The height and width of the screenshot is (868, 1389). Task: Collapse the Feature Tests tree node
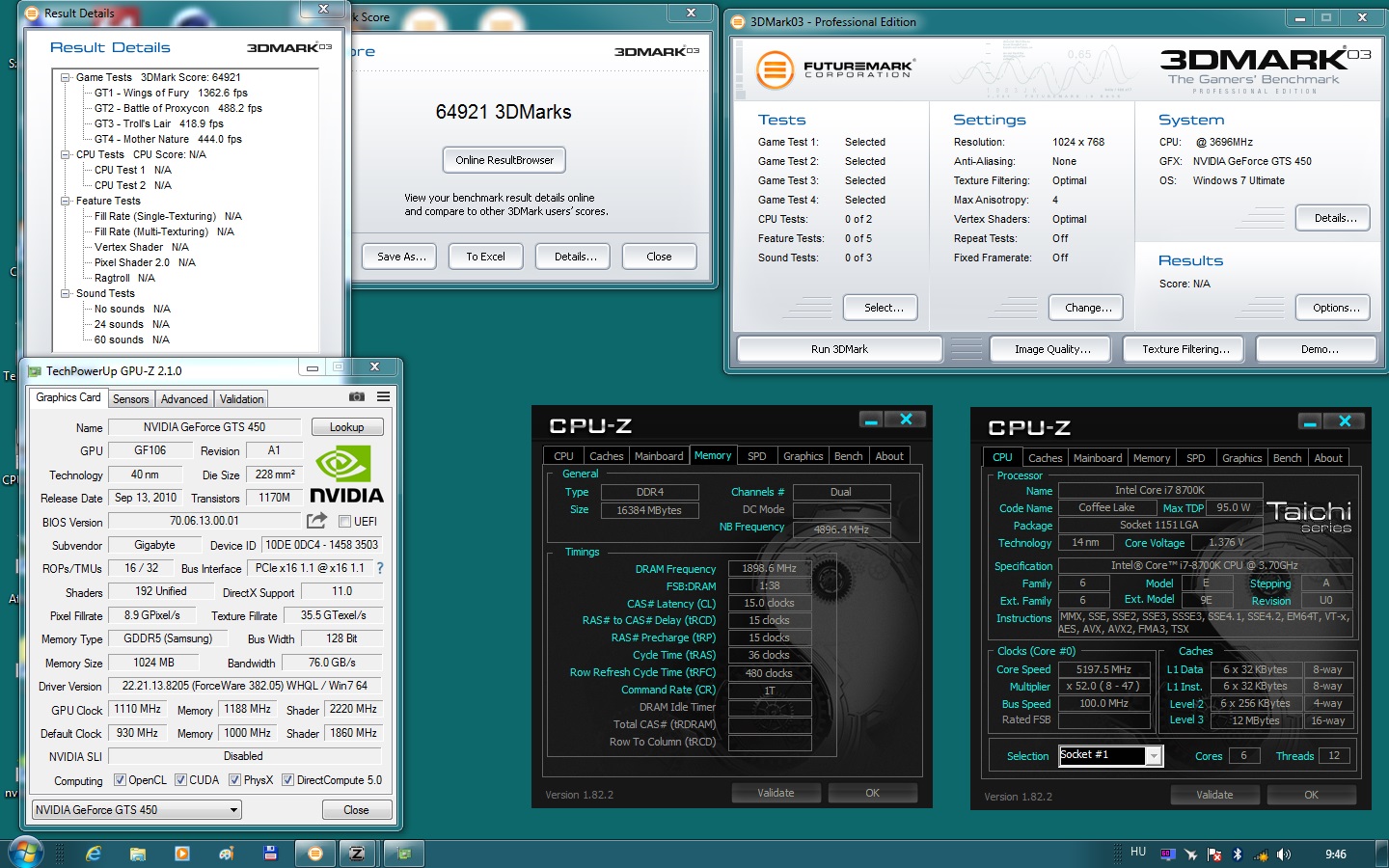[x=66, y=201]
